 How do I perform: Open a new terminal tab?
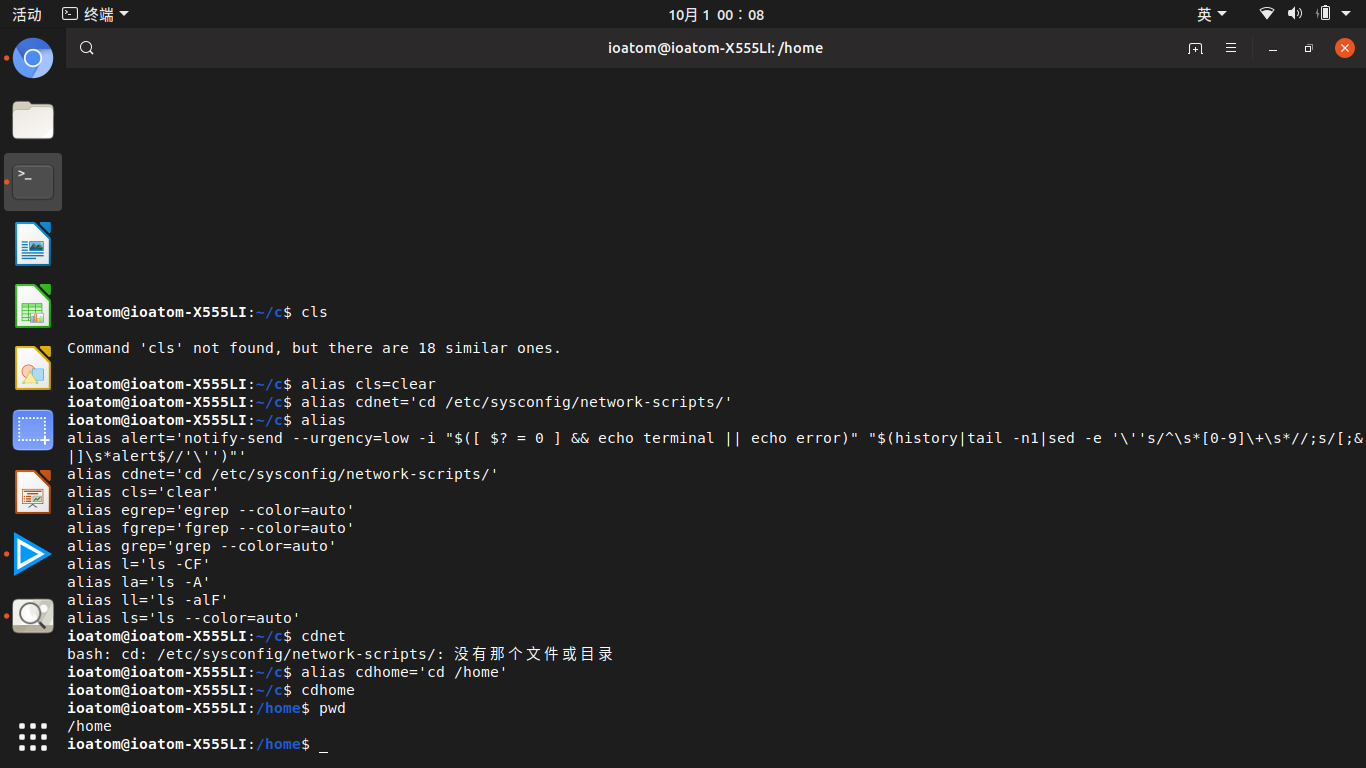click(1195, 48)
